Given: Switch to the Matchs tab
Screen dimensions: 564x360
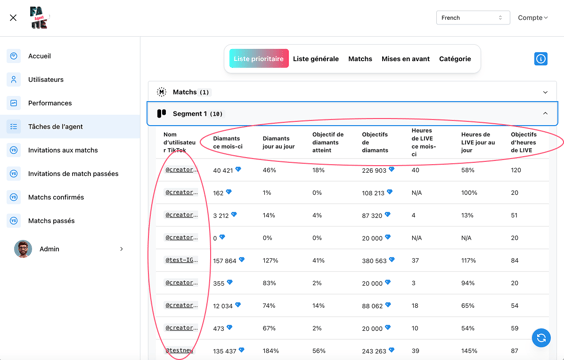Looking at the screenshot, I should (360, 59).
